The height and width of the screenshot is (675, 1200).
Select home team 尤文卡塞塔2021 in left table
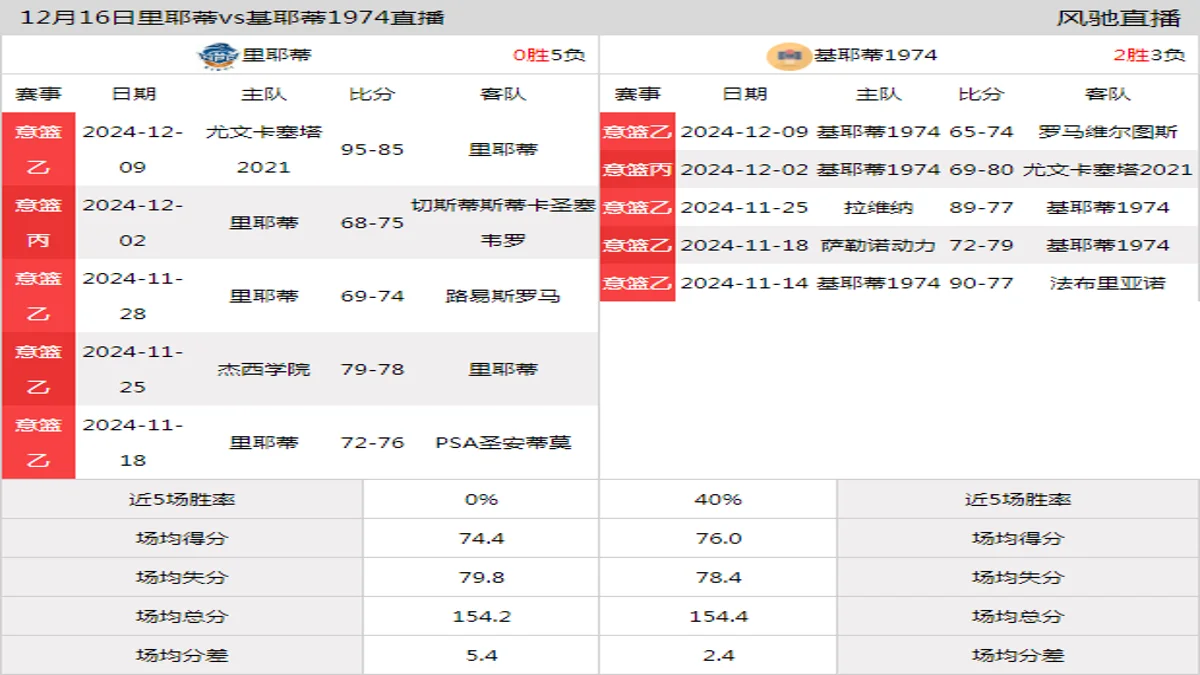click(x=264, y=149)
